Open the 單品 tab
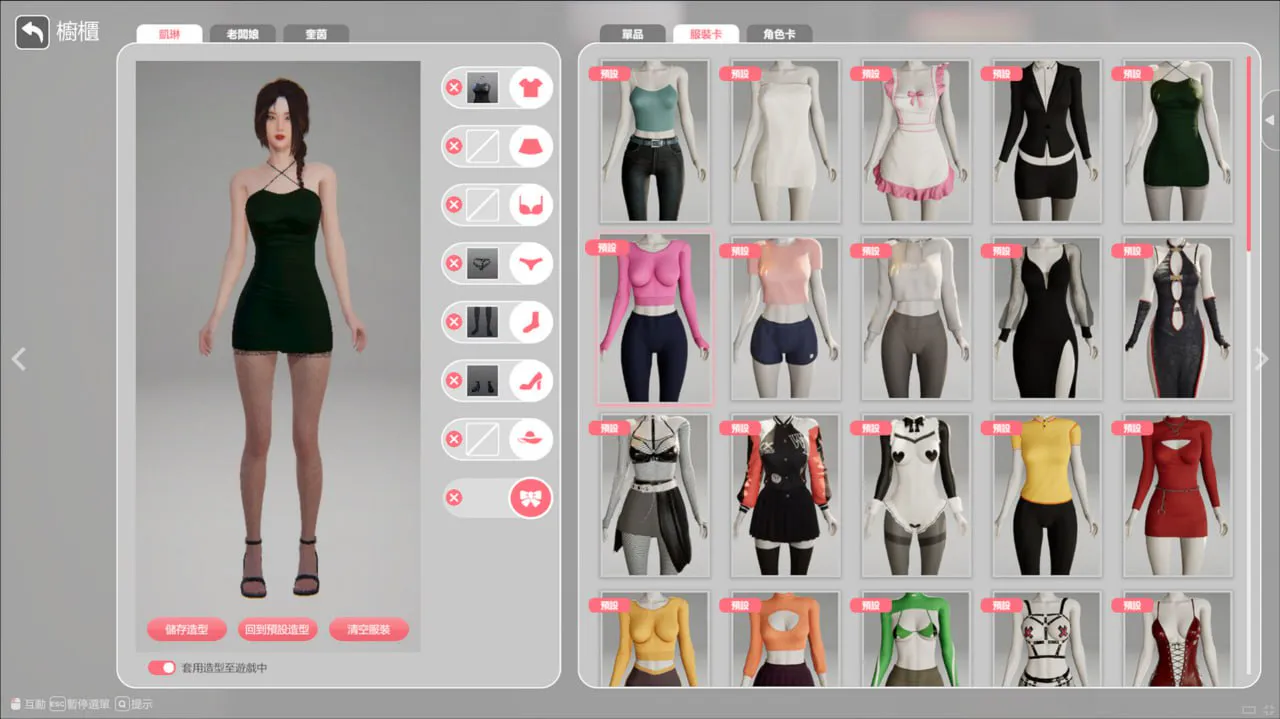Screen dimensions: 1280x719 [x=632, y=34]
